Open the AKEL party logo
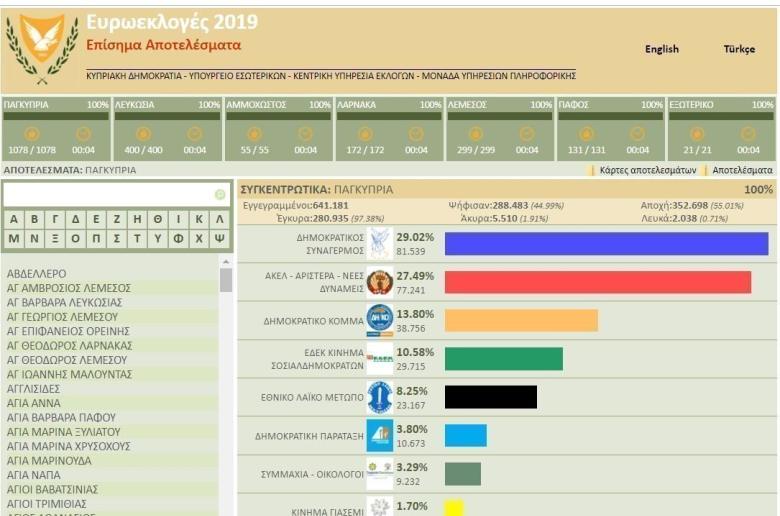The width and height of the screenshot is (780, 516). coord(380,282)
